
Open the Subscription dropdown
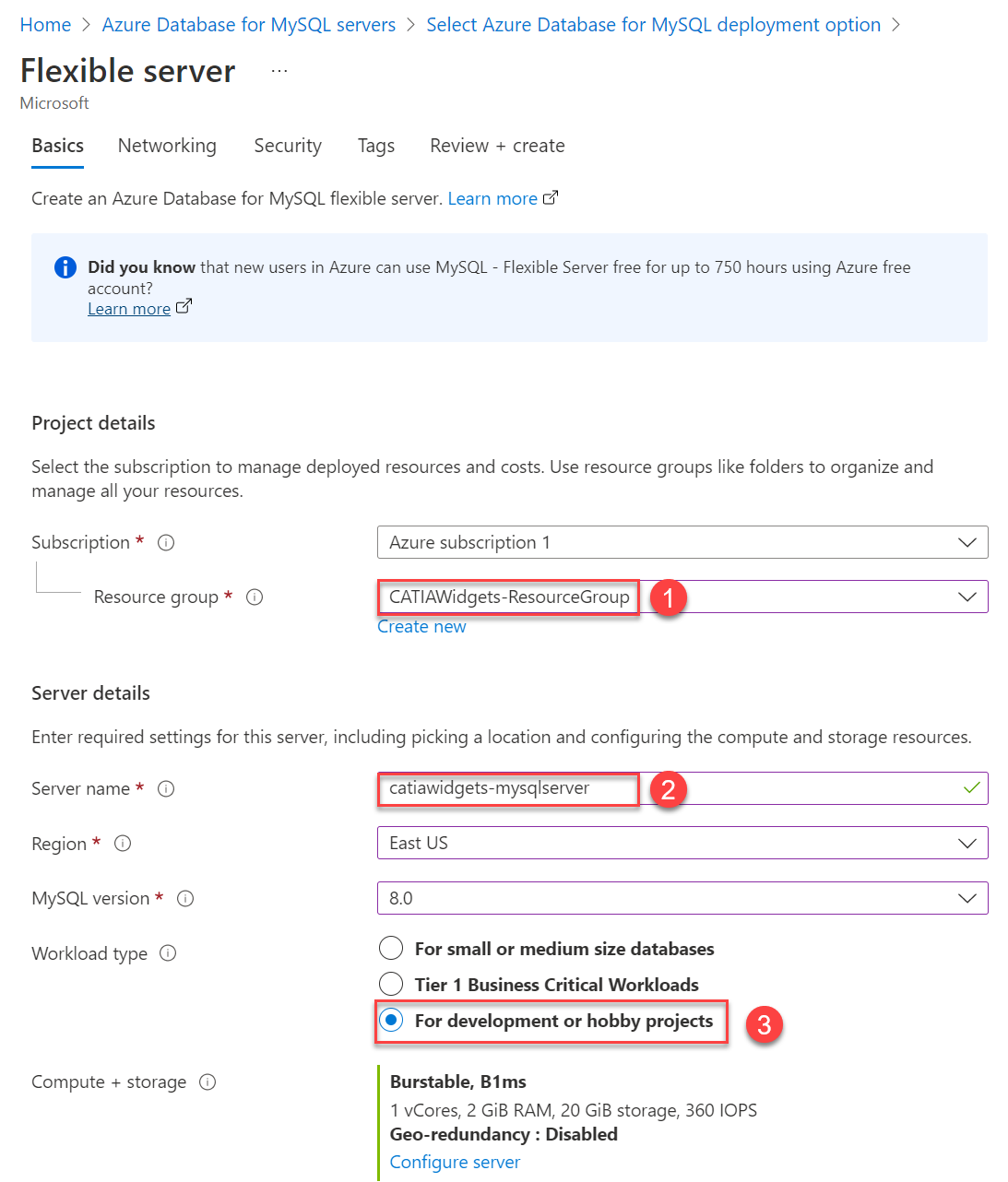coord(966,542)
